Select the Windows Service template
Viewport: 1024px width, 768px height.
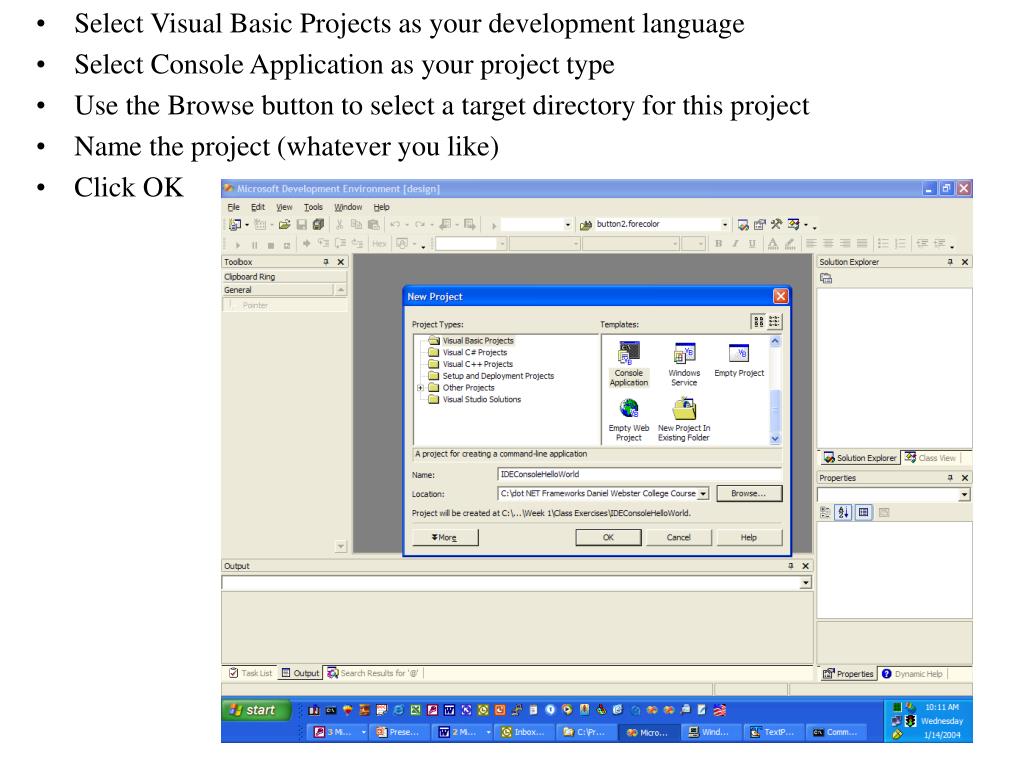684,364
